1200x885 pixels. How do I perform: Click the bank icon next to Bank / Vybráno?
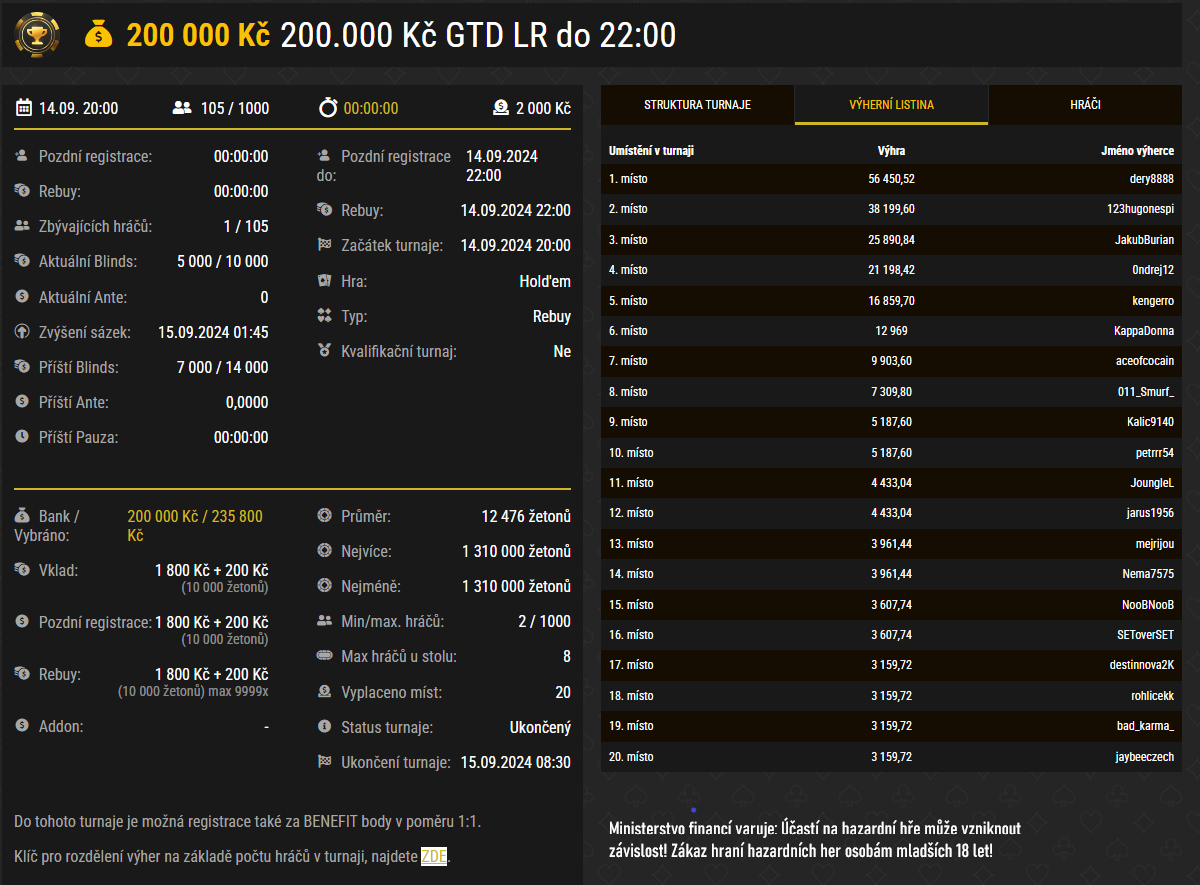tap(20, 516)
